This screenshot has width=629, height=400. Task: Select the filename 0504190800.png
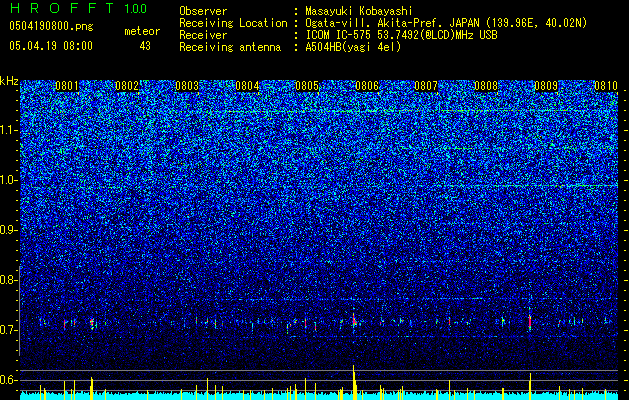[51, 26]
